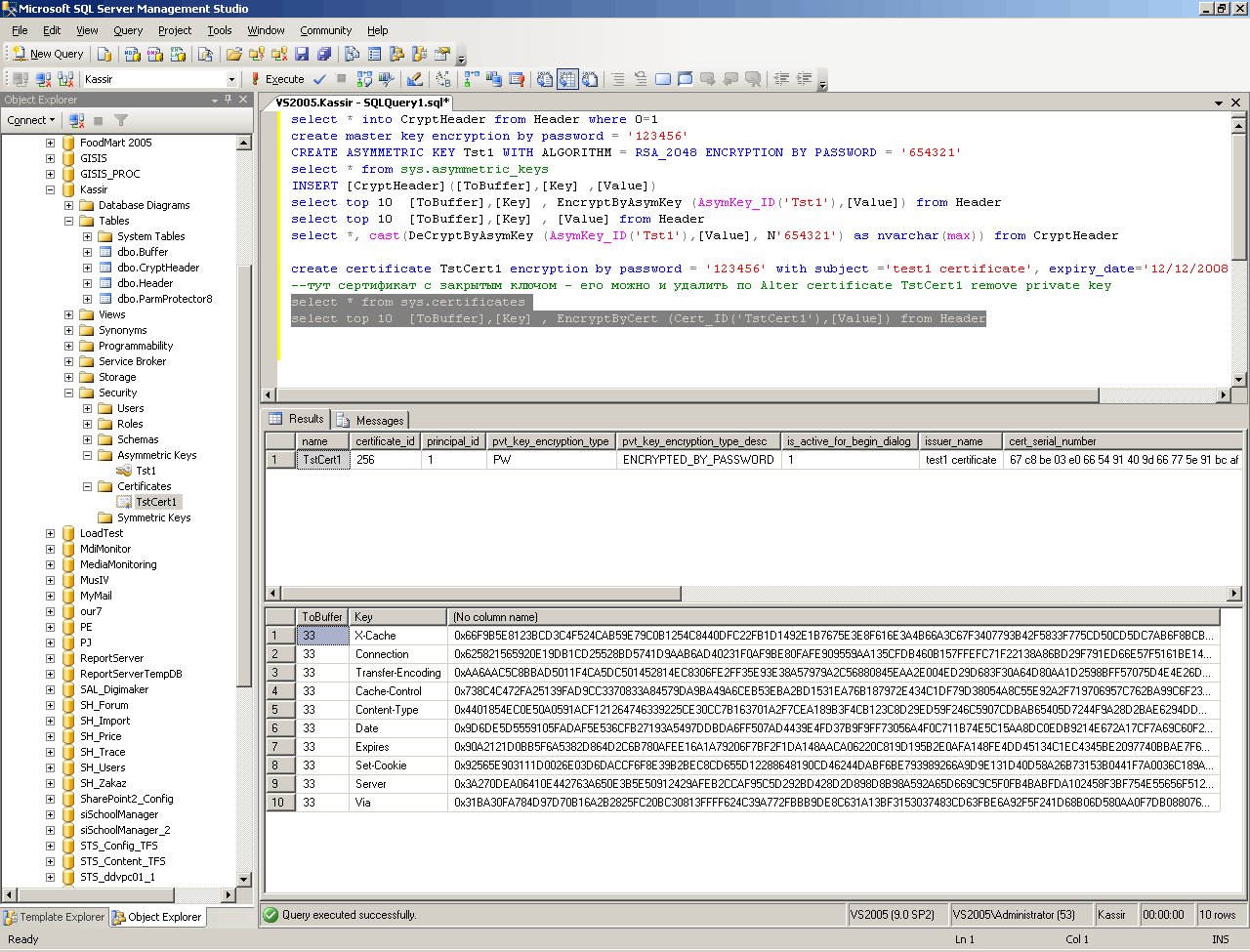
Task: Open Design Query in Editor icon
Action: click(x=415, y=79)
